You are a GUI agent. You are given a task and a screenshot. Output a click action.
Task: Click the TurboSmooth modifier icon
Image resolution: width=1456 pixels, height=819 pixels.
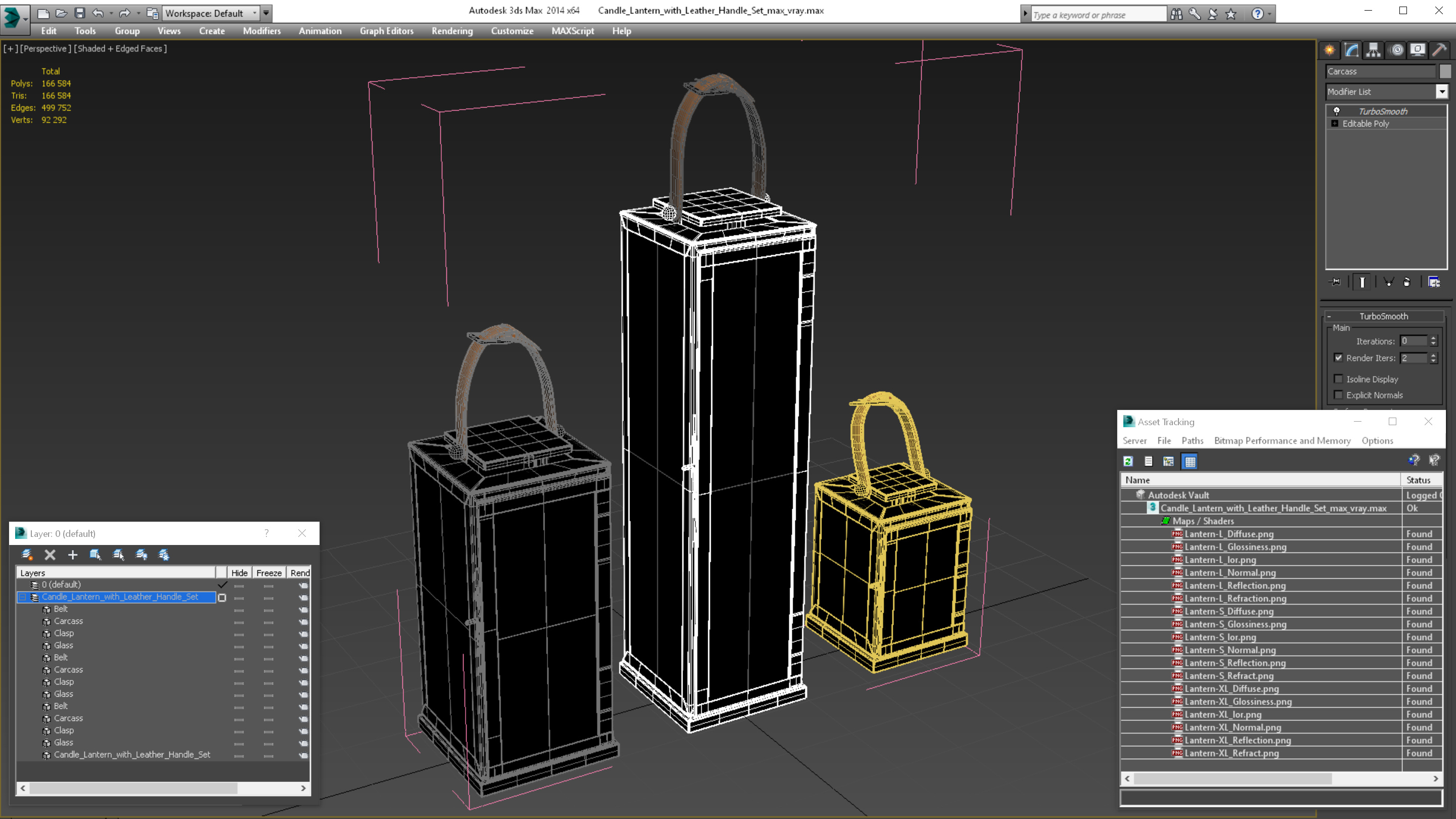click(x=1336, y=110)
